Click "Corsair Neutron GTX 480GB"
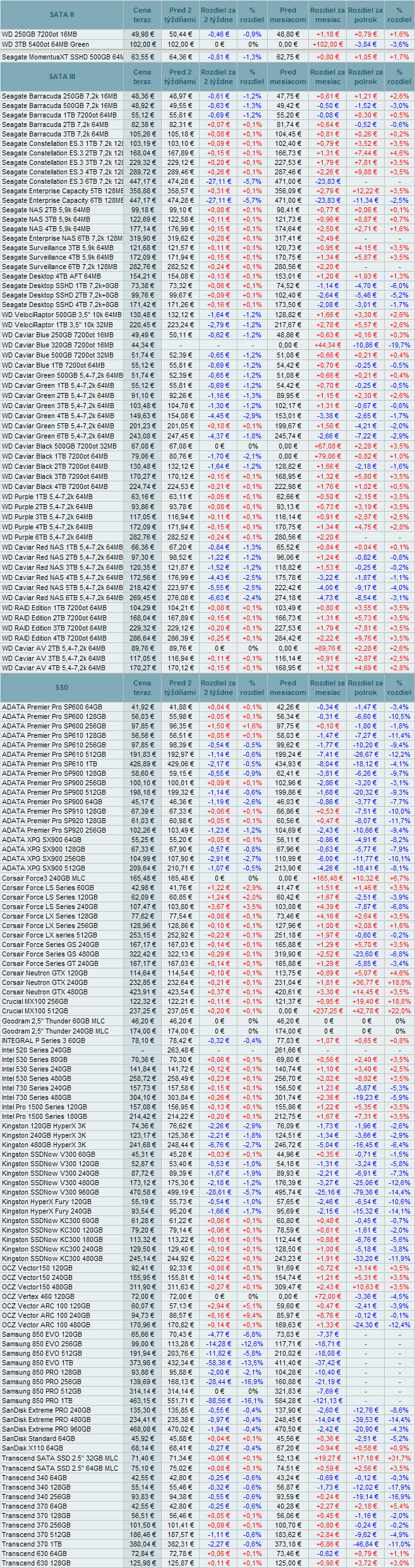Viewport: 415px width, 1568px height. click(x=45, y=992)
